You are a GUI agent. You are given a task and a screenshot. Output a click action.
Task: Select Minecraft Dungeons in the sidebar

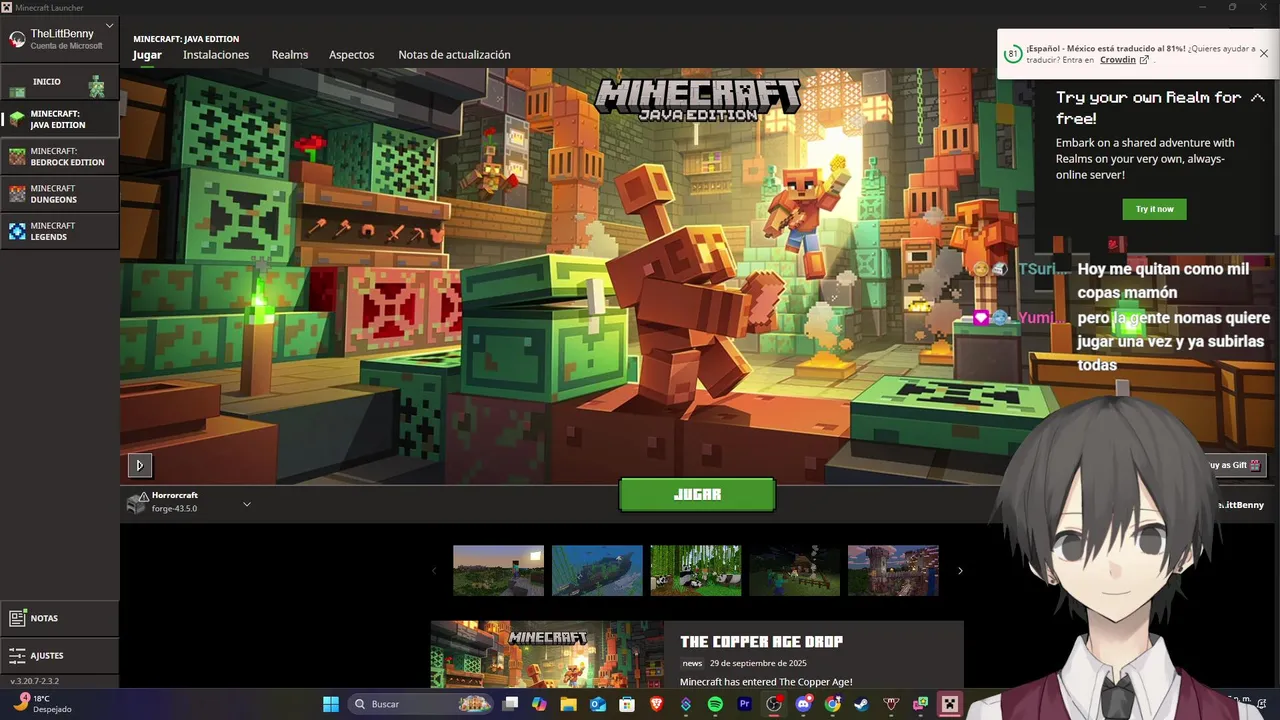[x=60, y=194]
